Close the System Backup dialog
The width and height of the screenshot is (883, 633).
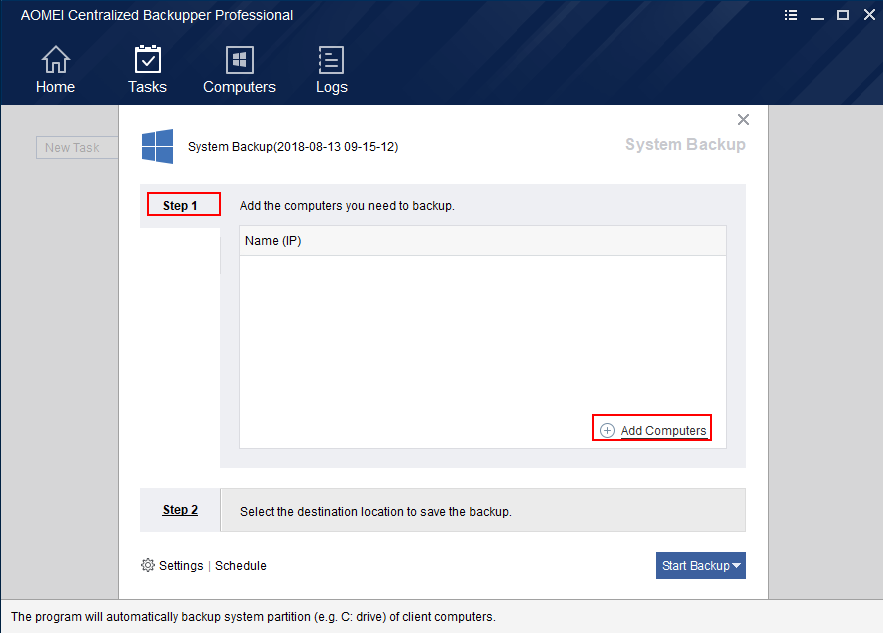click(743, 119)
